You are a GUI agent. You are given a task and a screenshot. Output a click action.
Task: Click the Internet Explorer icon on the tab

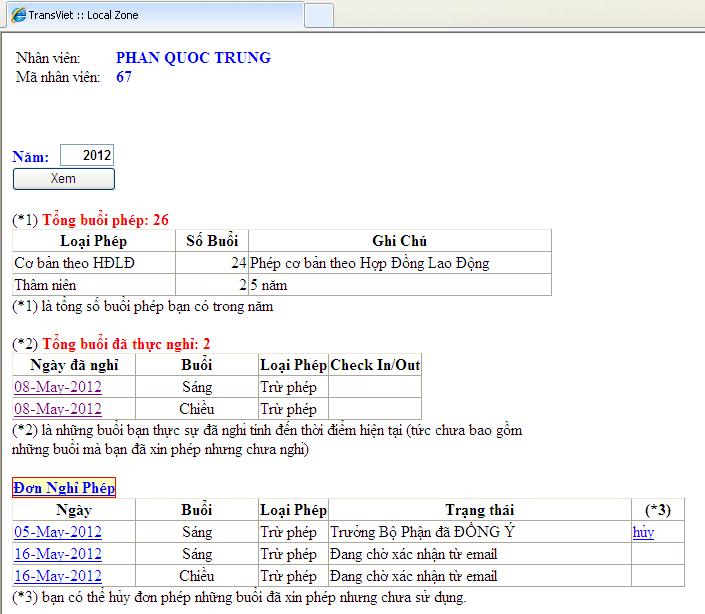(18, 15)
